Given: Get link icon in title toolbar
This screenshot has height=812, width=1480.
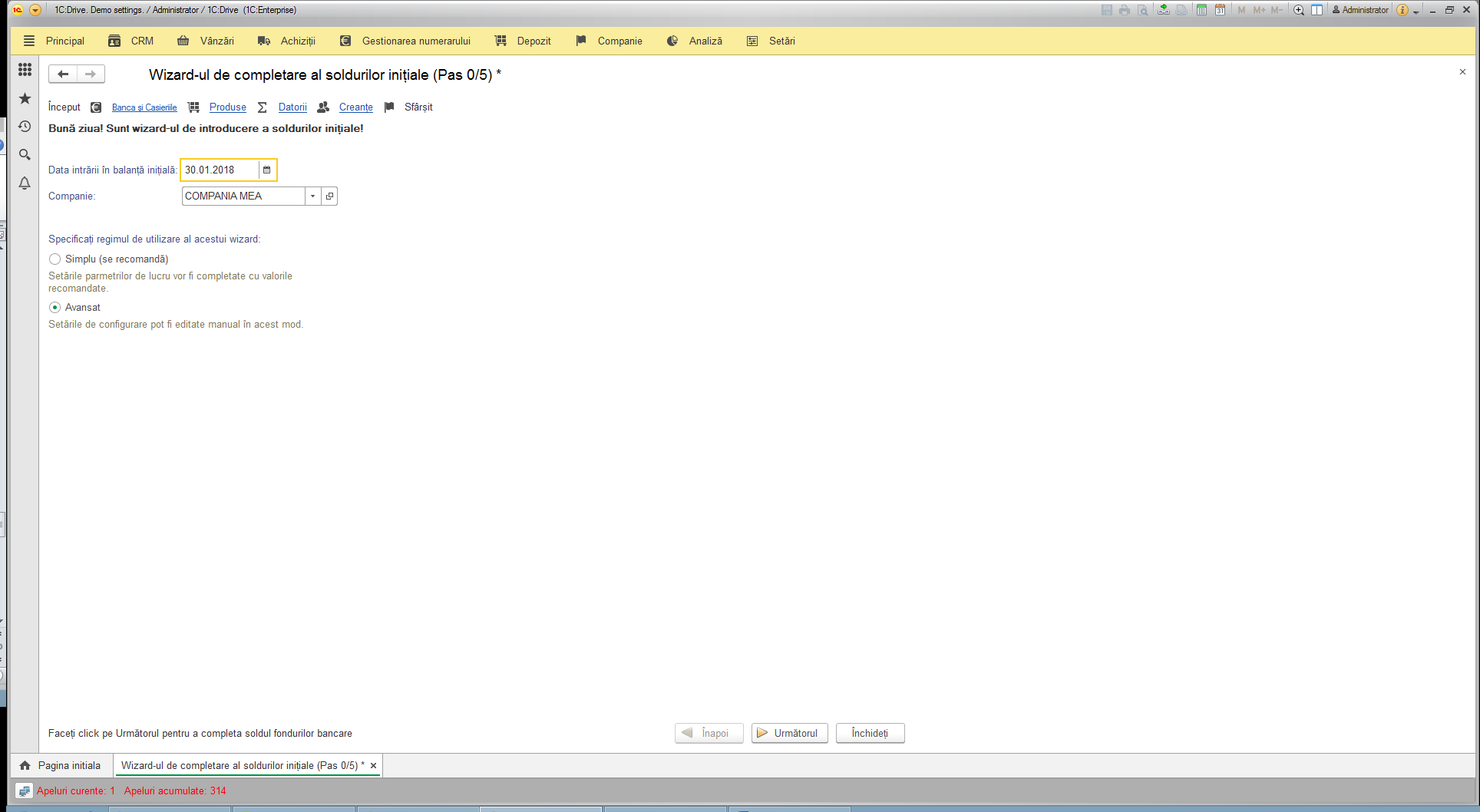Looking at the screenshot, I should (x=1164, y=10).
